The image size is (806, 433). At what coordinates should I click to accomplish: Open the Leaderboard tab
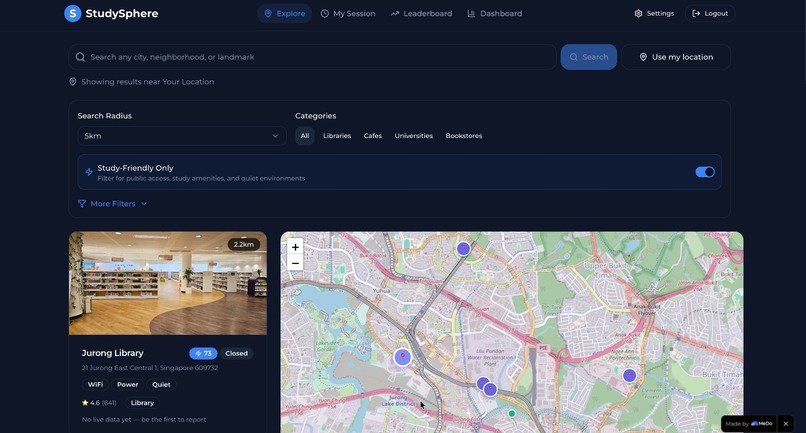click(422, 13)
